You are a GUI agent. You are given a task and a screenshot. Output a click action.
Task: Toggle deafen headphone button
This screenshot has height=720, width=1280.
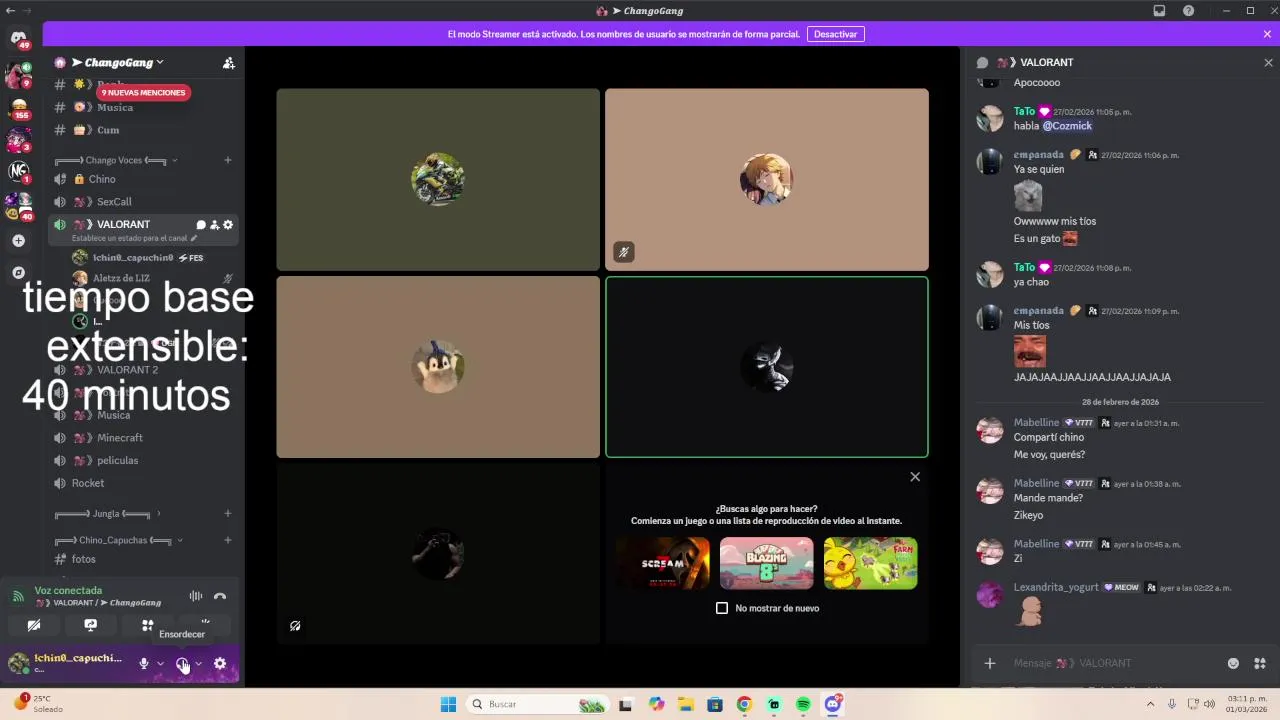[182, 663]
